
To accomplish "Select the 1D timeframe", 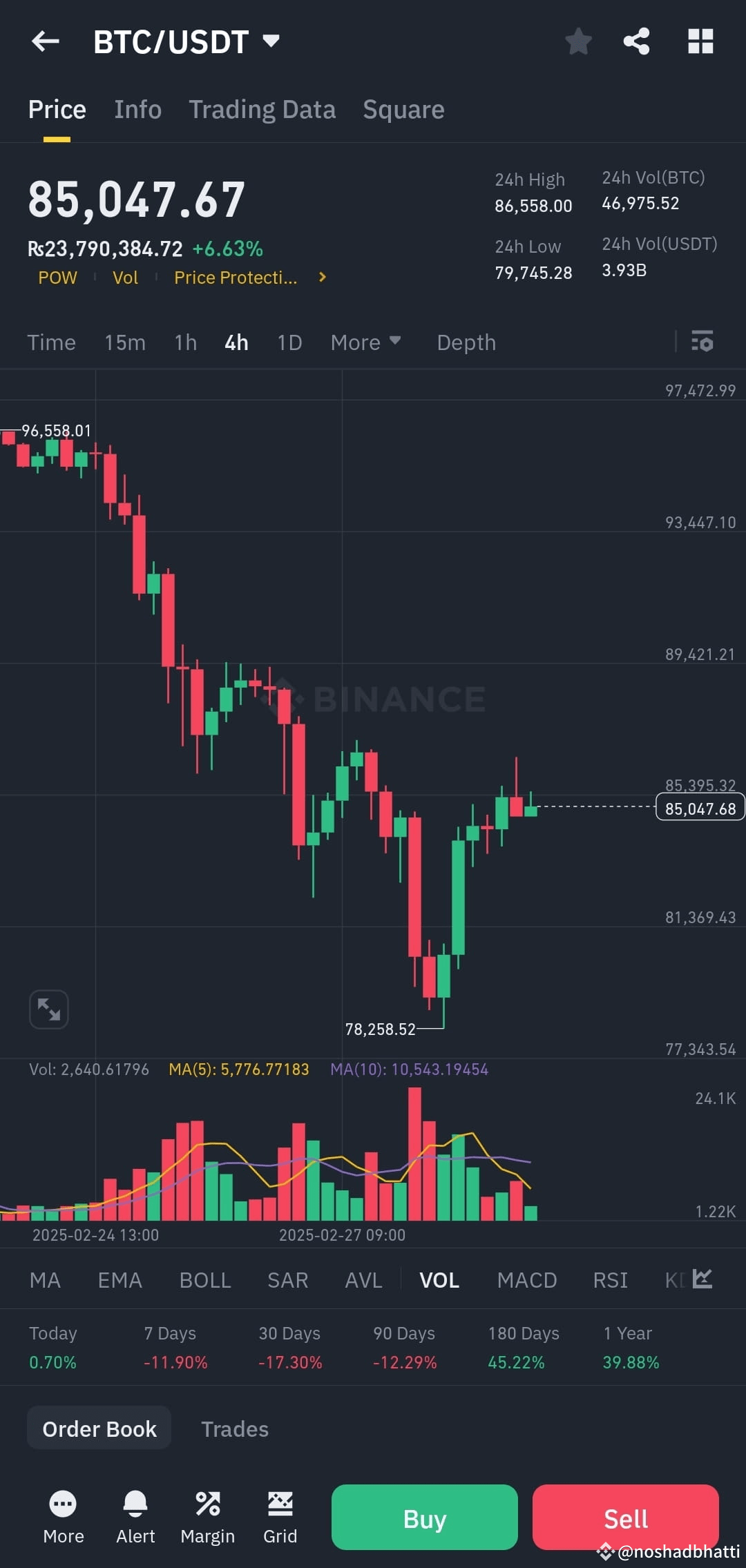I will [289, 342].
